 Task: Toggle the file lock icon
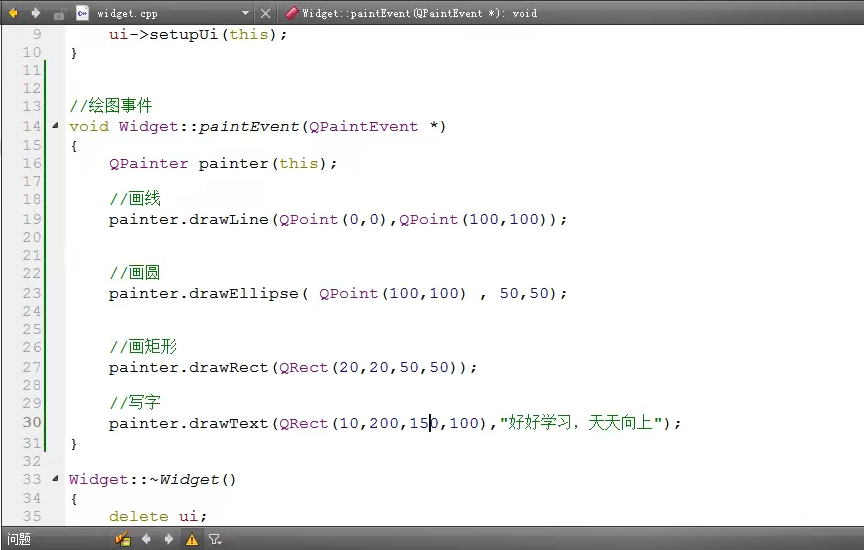(59, 14)
